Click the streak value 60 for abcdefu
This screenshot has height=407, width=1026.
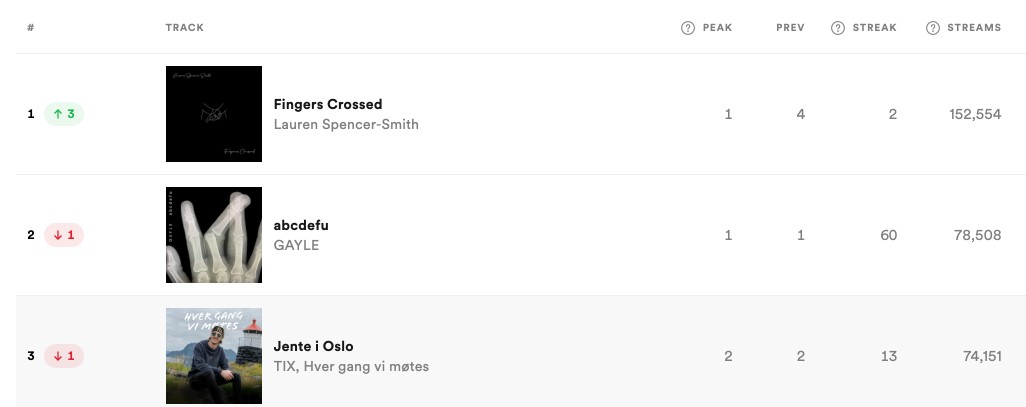tap(889, 236)
